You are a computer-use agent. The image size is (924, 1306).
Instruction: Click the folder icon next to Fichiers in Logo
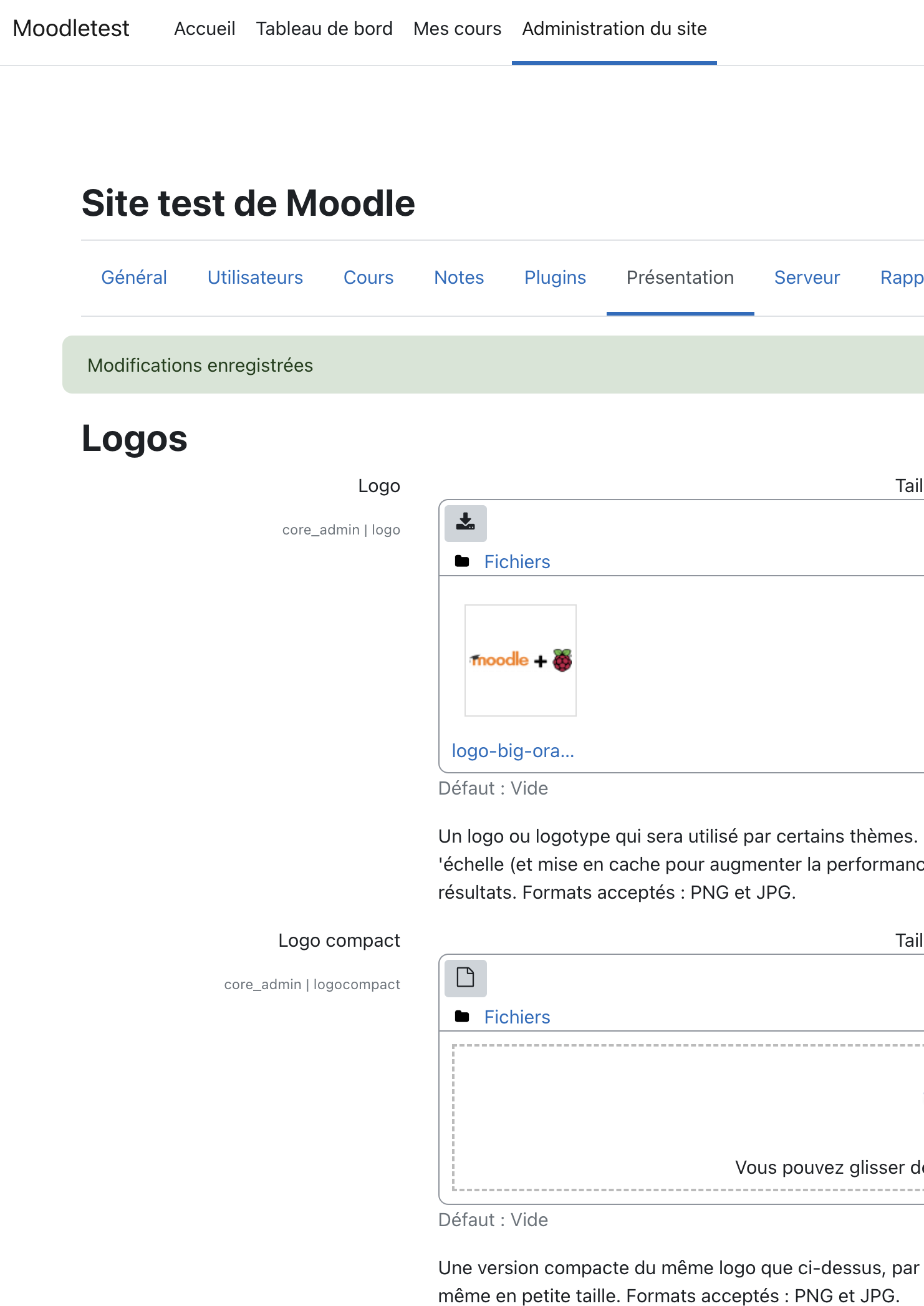(x=462, y=561)
